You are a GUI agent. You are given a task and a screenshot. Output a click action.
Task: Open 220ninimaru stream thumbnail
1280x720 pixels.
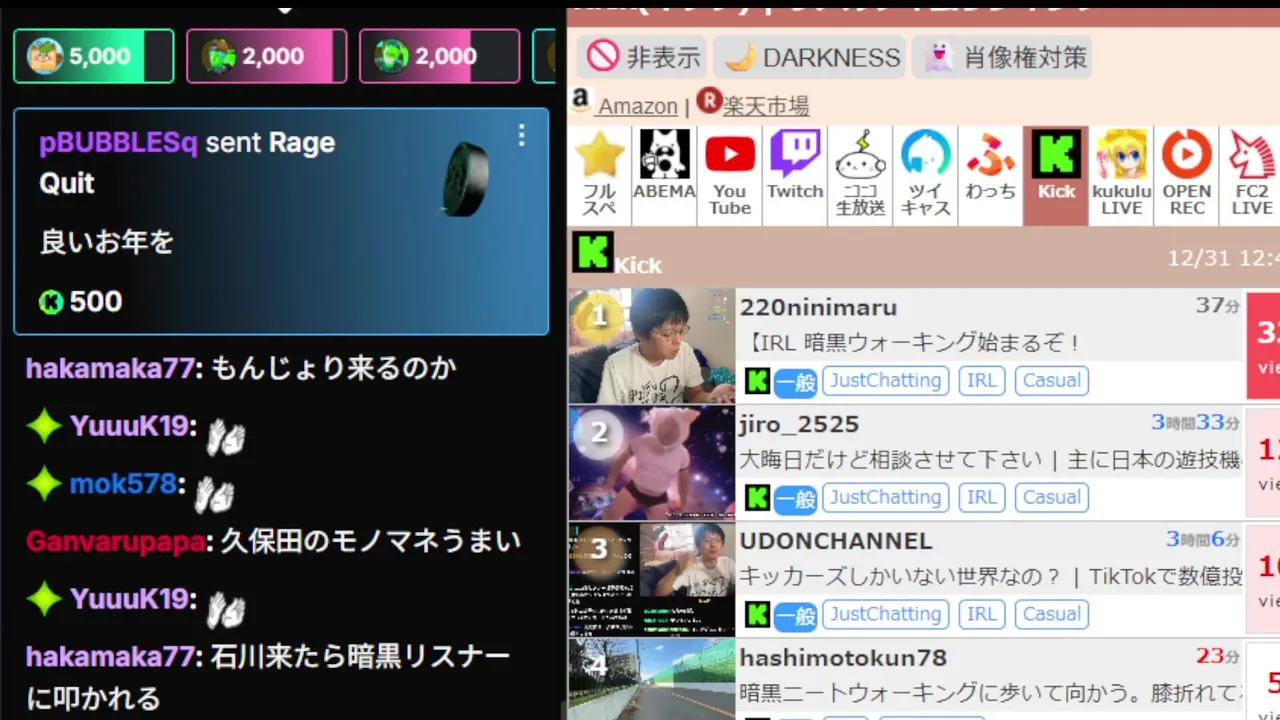652,346
